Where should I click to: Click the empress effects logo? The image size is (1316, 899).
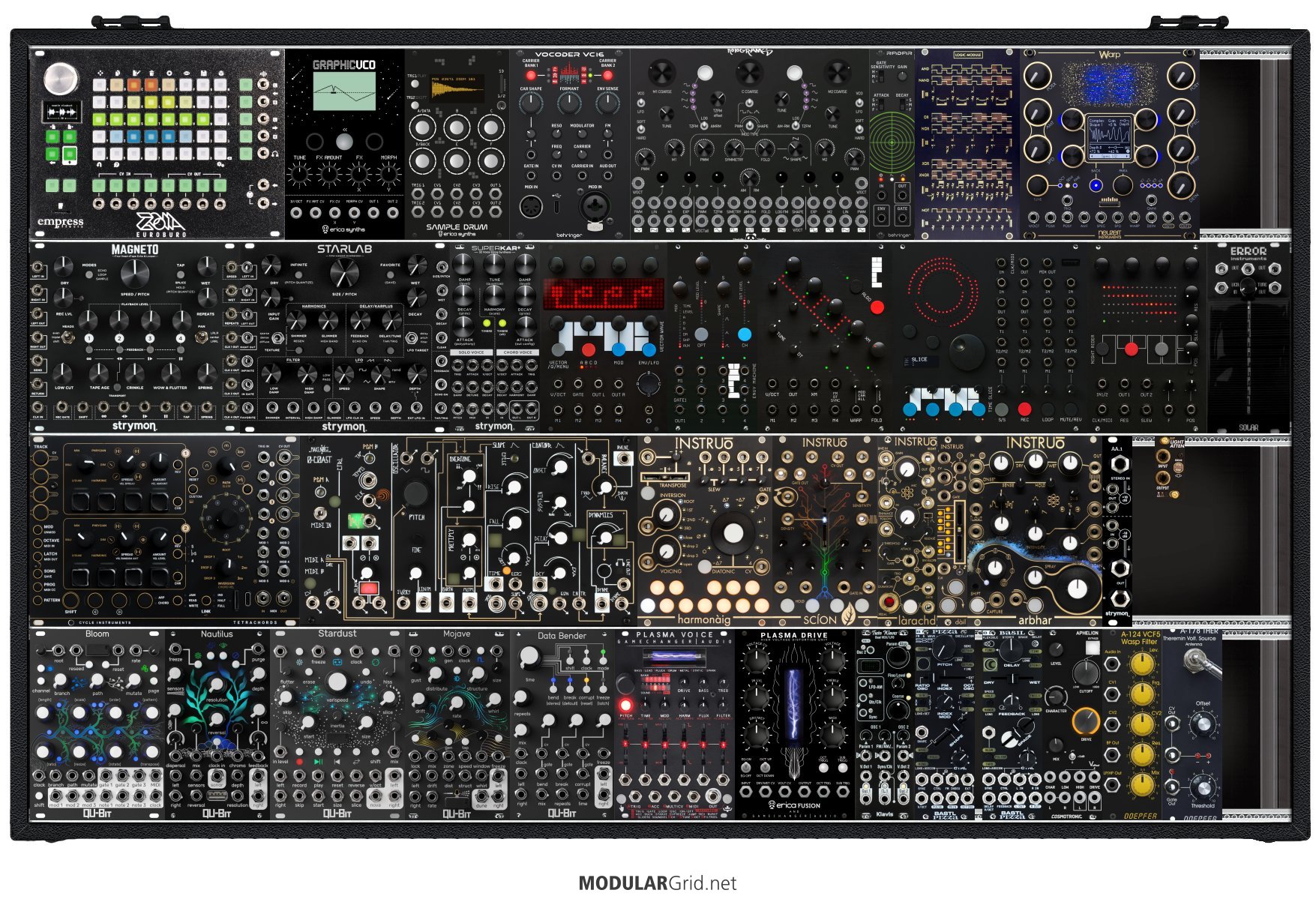[x=61, y=222]
